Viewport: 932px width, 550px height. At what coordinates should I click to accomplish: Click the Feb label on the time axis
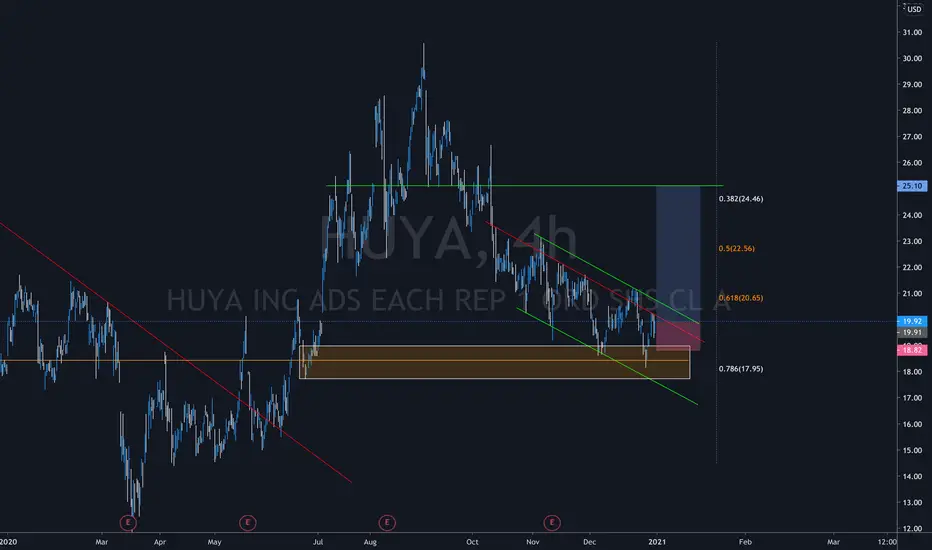[745, 542]
